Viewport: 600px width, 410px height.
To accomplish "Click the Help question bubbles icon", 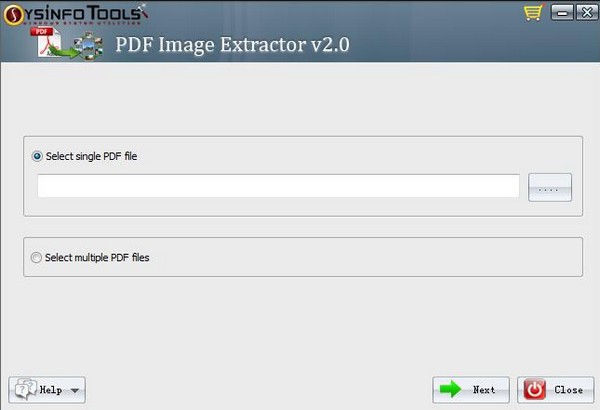I will pos(26,389).
